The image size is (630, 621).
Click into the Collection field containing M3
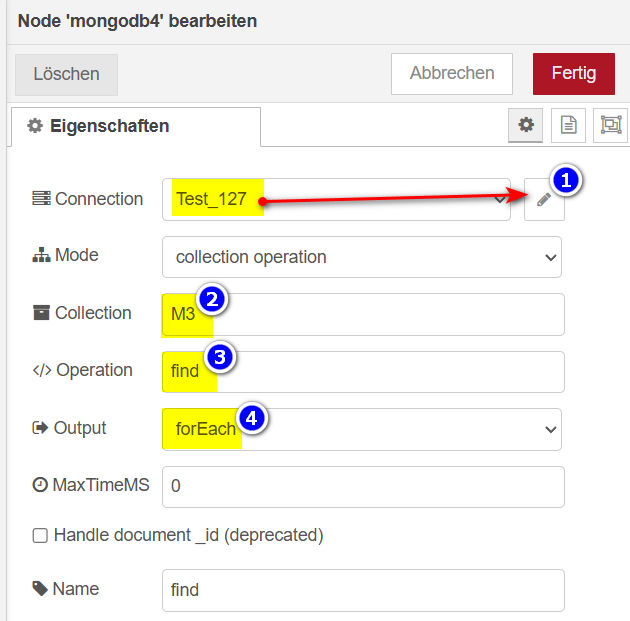point(363,315)
